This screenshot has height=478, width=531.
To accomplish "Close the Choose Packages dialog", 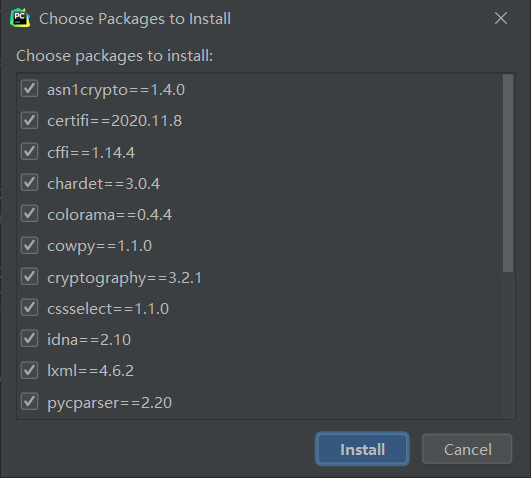I will (501, 18).
